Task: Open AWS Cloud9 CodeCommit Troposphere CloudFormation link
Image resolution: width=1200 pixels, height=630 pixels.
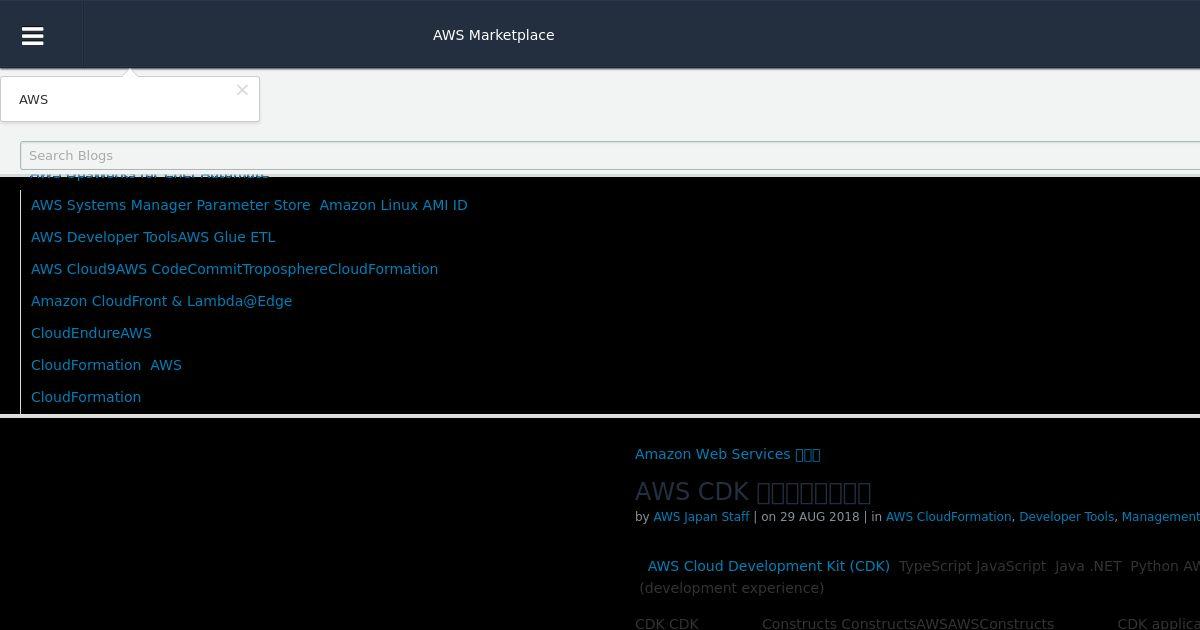Action: (x=234, y=269)
